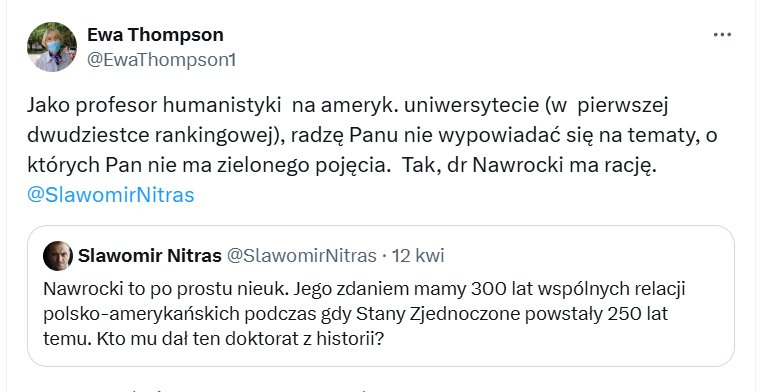Follow the blue @SlawomirNitras mention link
771x392 pixels.
[x=111, y=195]
